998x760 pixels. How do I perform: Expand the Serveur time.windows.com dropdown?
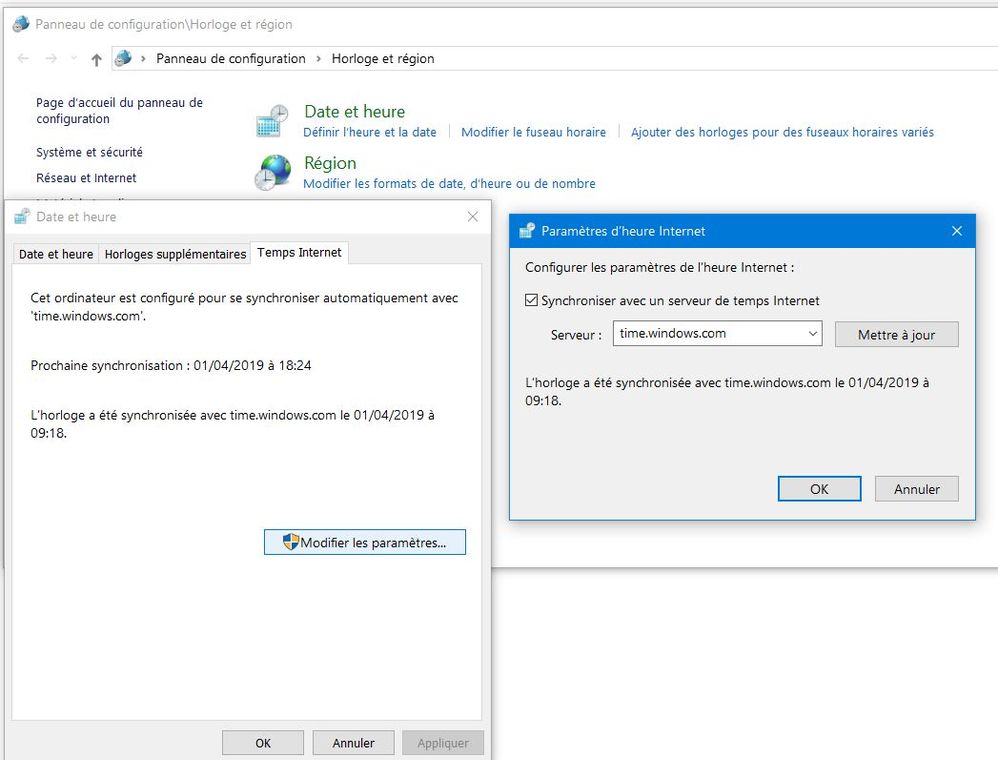tap(812, 334)
